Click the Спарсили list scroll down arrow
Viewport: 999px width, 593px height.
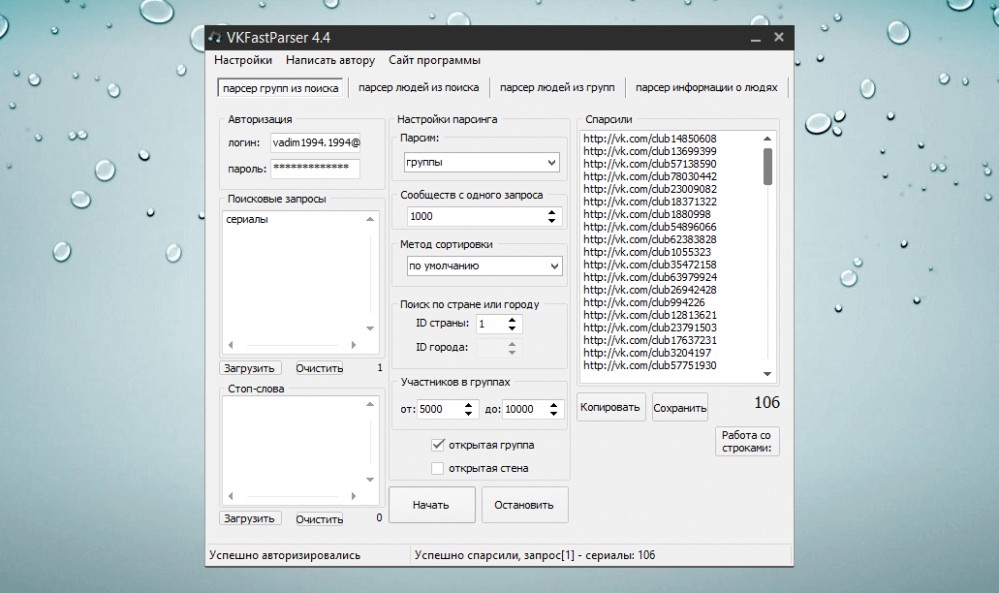point(768,374)
